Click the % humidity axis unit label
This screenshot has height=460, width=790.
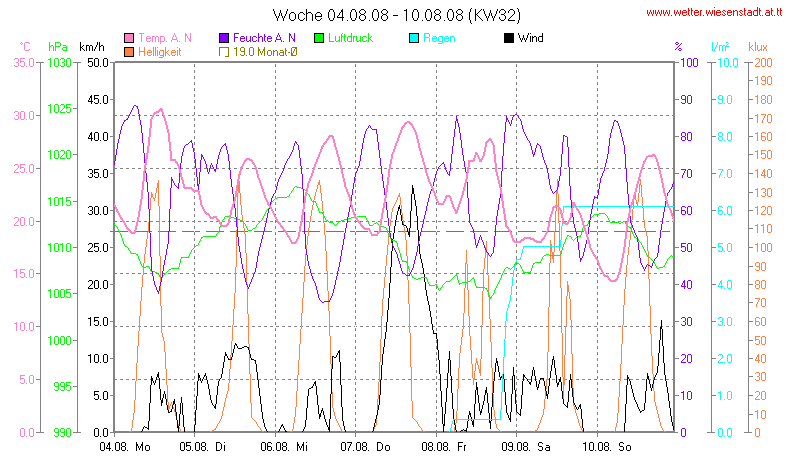click(679, 47)
